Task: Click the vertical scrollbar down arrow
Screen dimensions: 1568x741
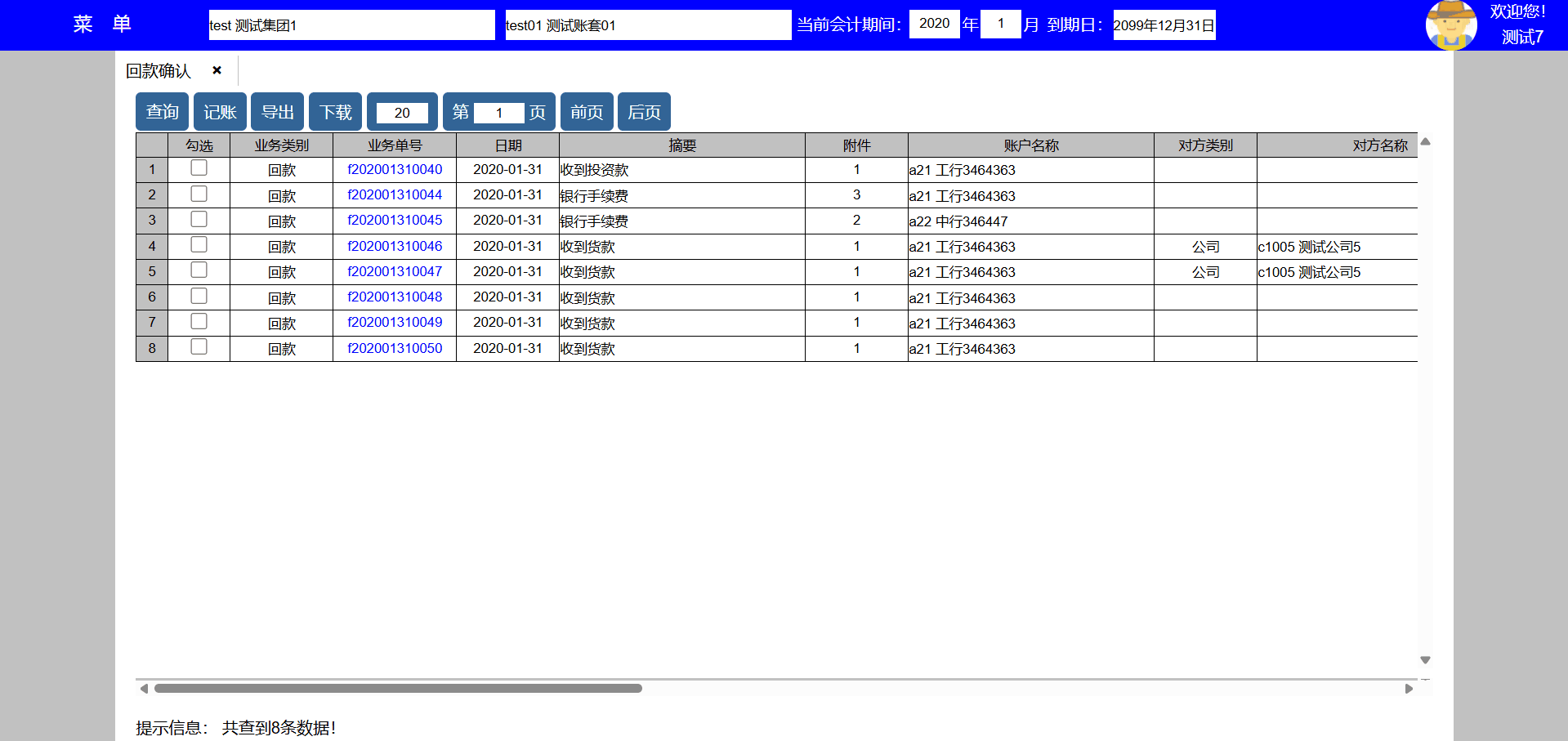Action: click(x=1425, y=659)
